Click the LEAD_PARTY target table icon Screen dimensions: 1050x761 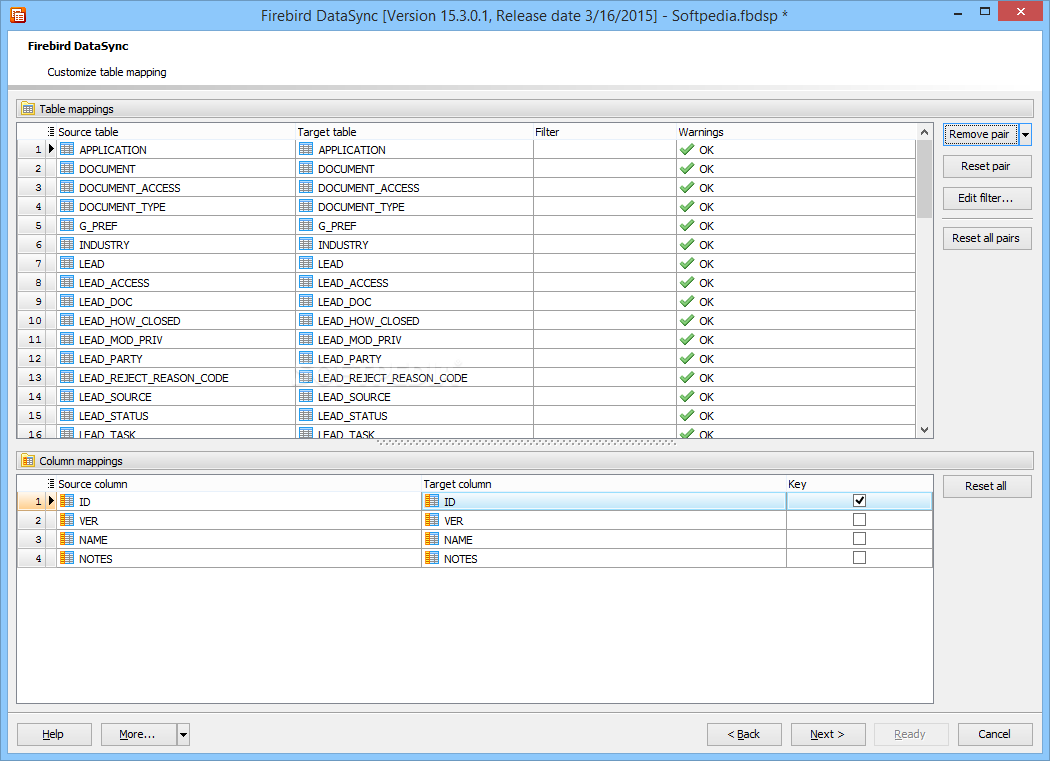(306, 358)
